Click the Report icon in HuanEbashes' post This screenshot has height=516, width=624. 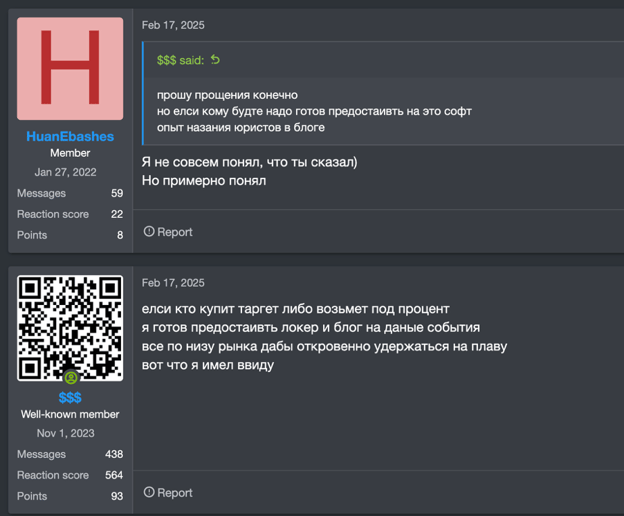click(x=149, y=232)
